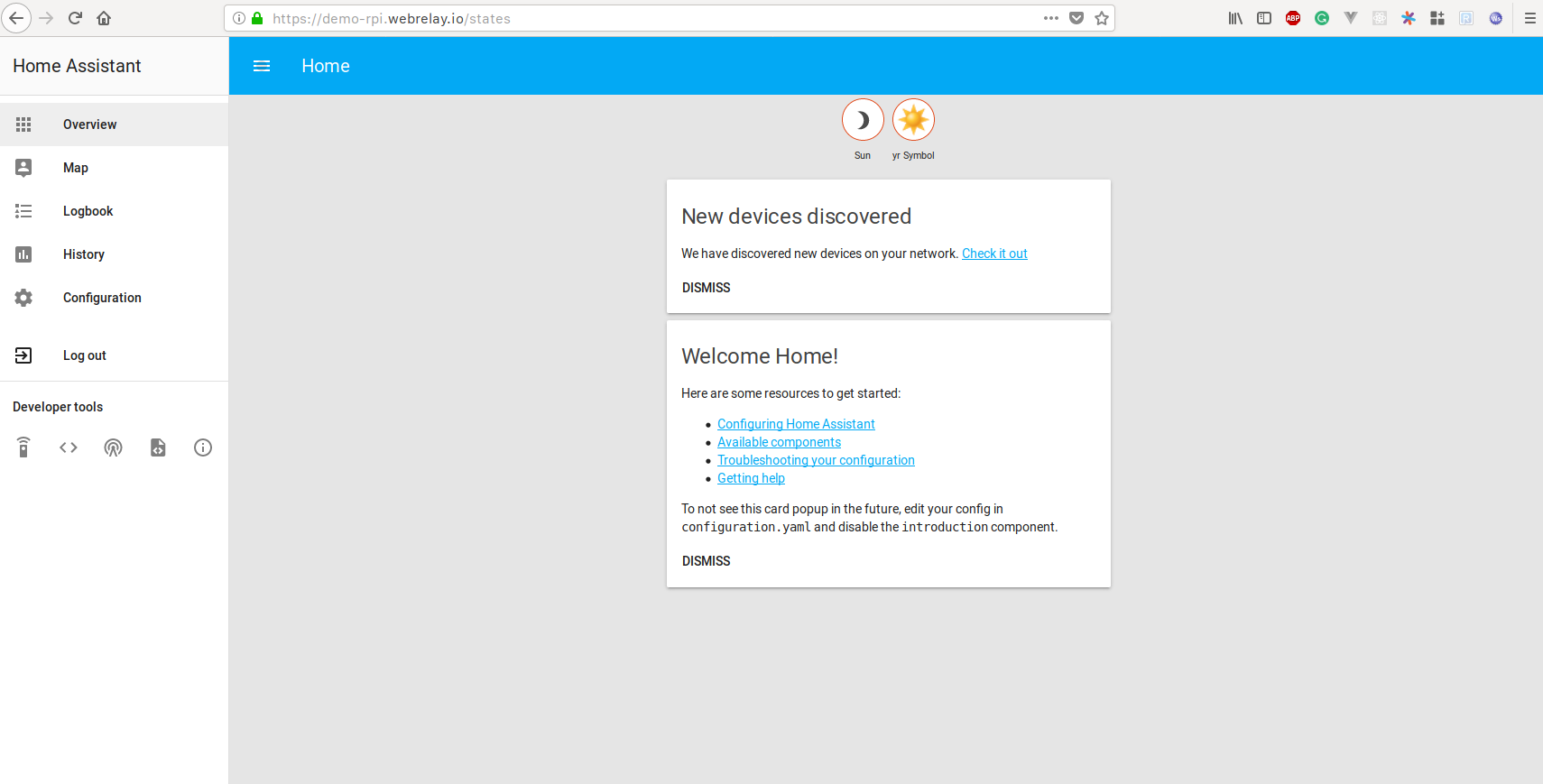Click the yr Symbol sunny badge

pyautogui.click(x=913, y=120)
